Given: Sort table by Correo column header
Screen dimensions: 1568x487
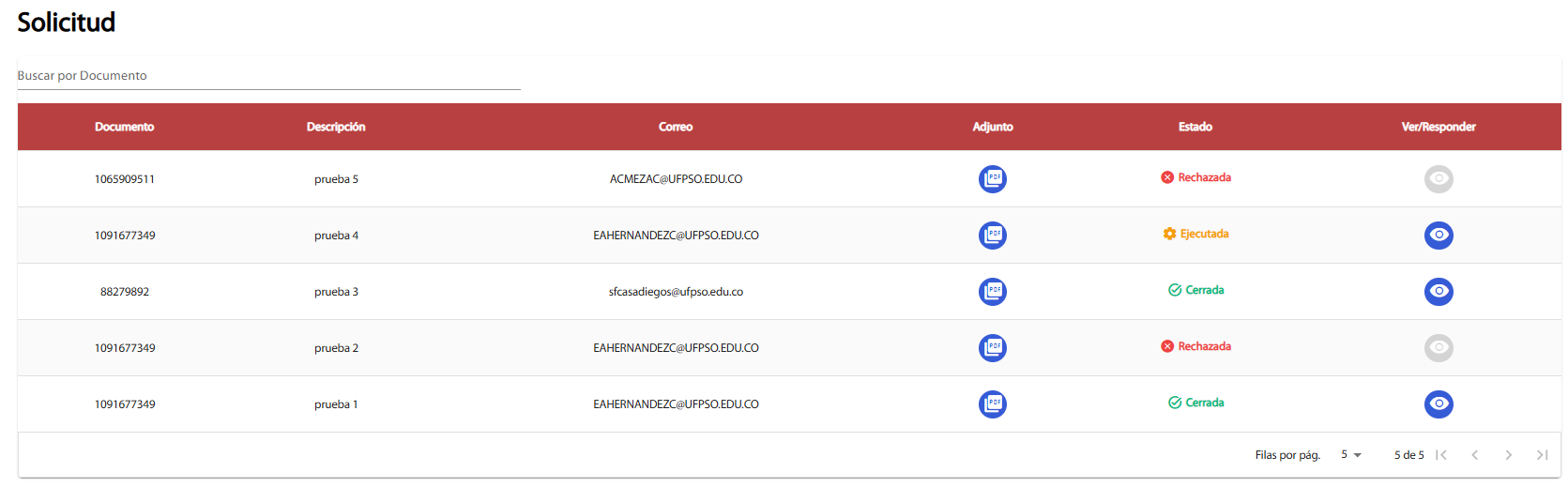Looking at the screenshot, I should point(675,127).
